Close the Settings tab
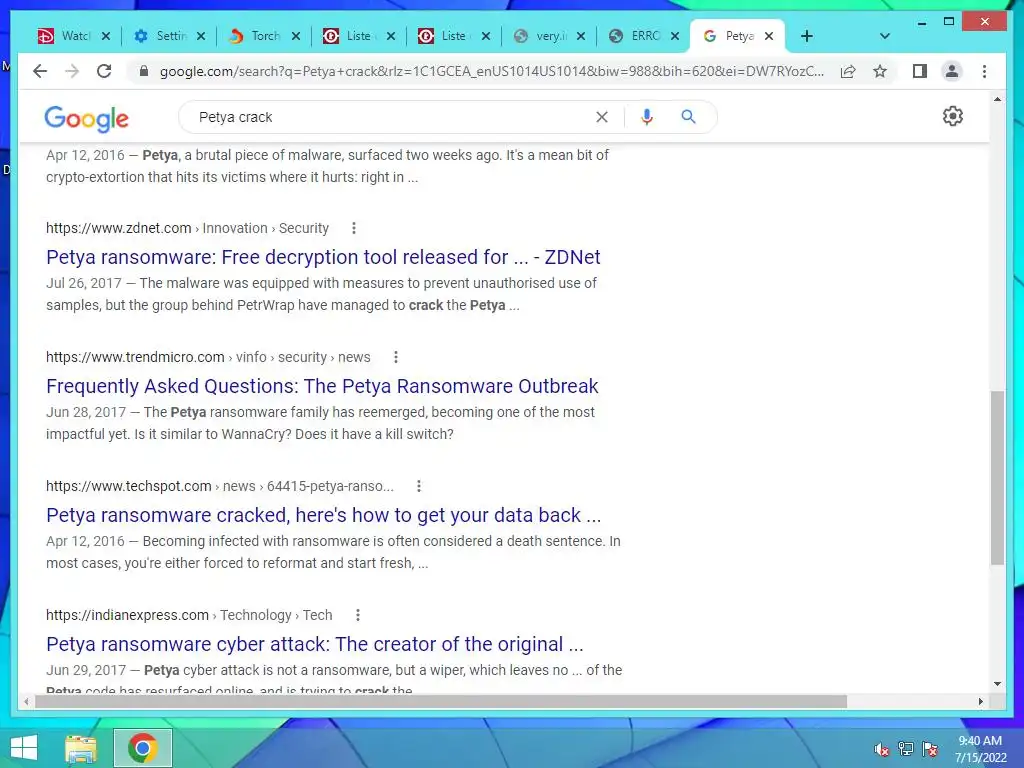Screen dimensions: 1024x768 point(201,36)
